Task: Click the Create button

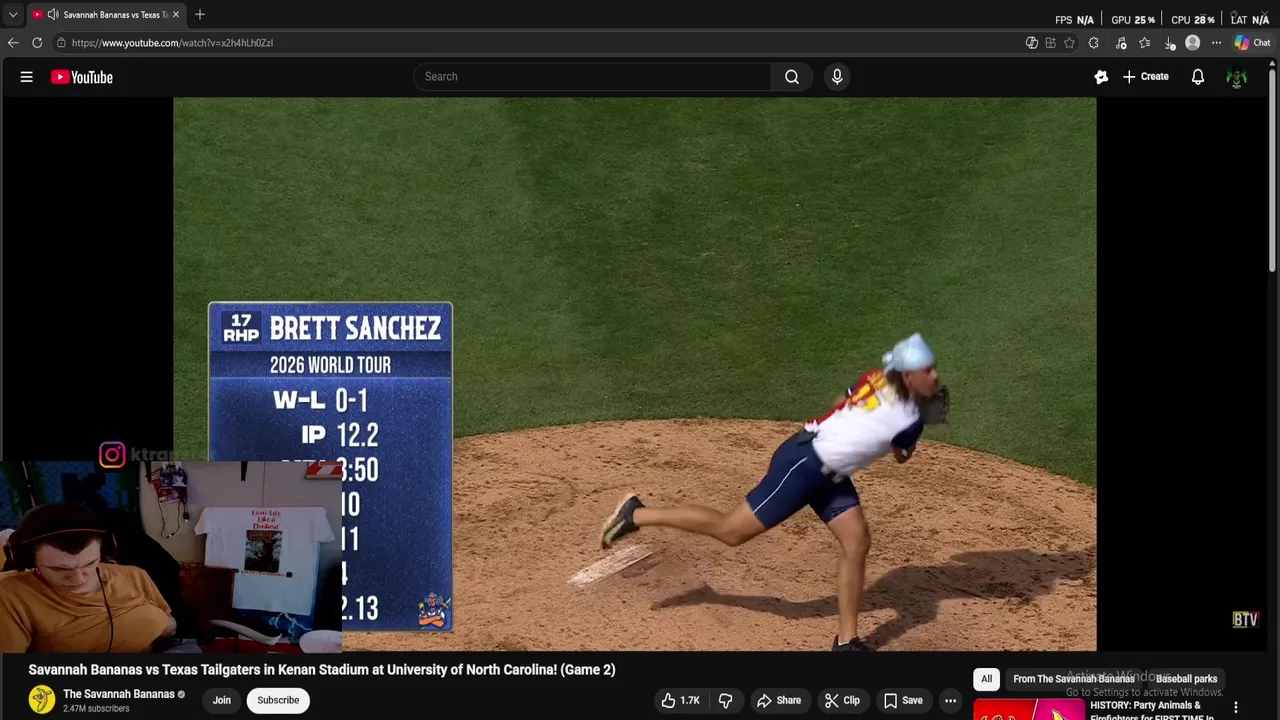Action: pyautogui.click(x=1145, y=77)
